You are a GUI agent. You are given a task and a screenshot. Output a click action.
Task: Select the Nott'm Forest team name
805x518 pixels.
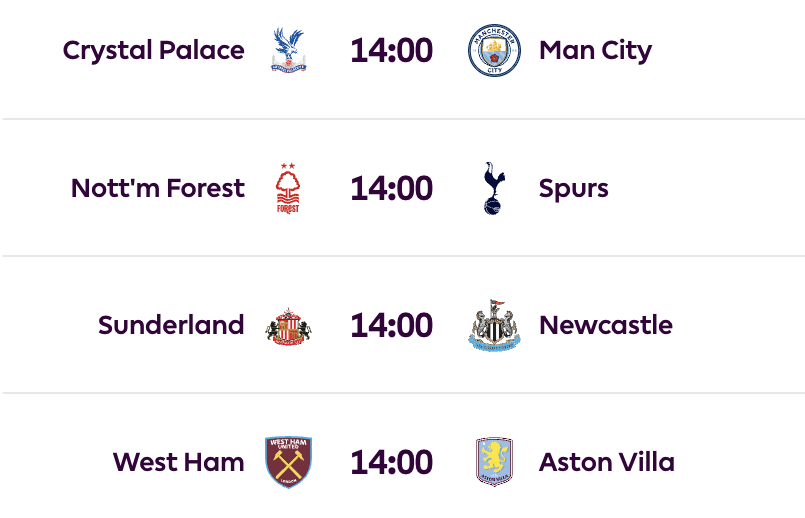158,188
